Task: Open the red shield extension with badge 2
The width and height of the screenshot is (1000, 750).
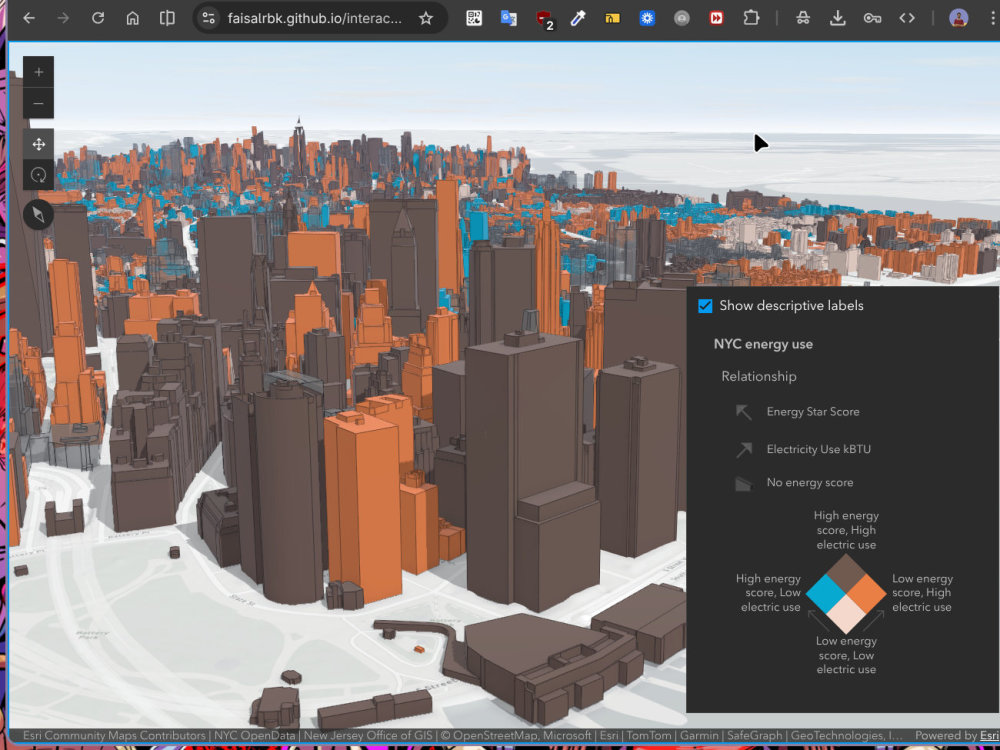Action: [x=544, y=19]
